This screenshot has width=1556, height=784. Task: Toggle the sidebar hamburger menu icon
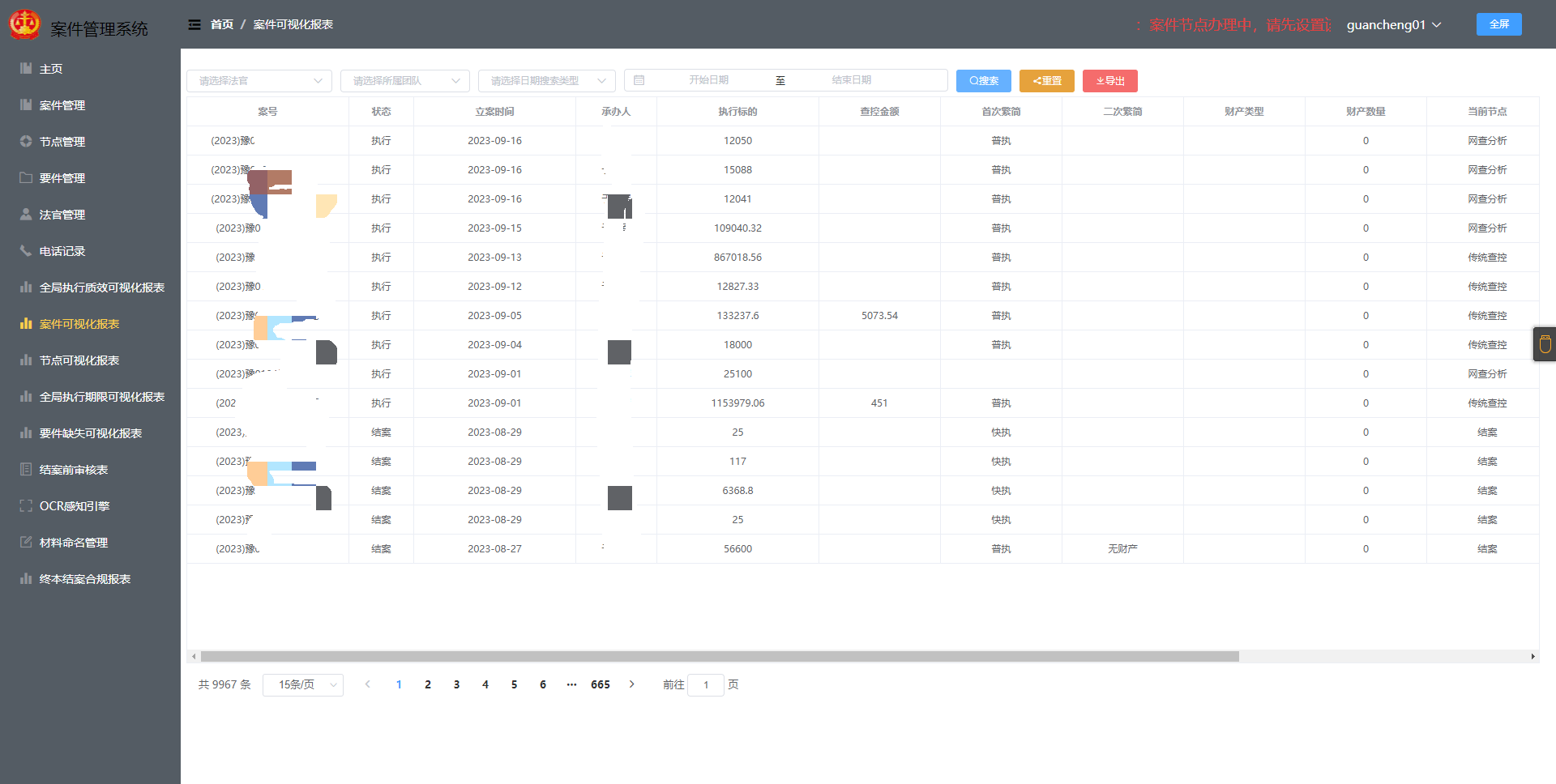tap(194, 24)
